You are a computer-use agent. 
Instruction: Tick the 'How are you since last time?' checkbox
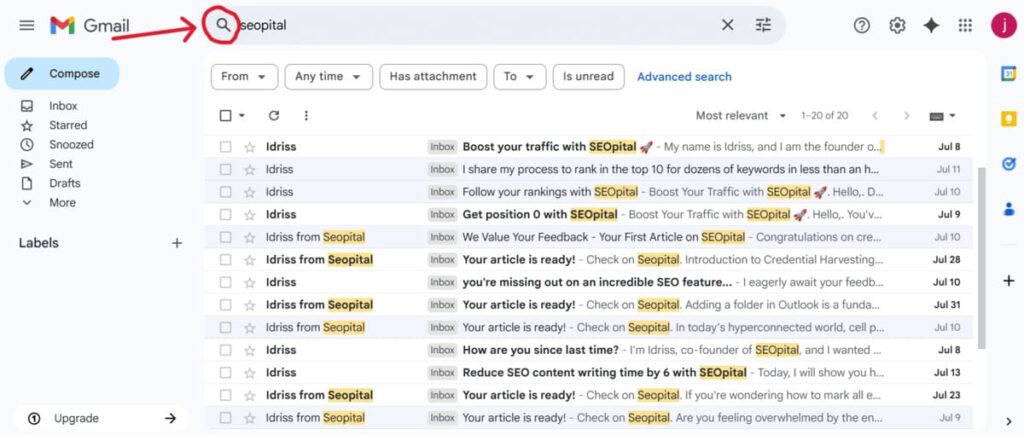click(225, 350)
